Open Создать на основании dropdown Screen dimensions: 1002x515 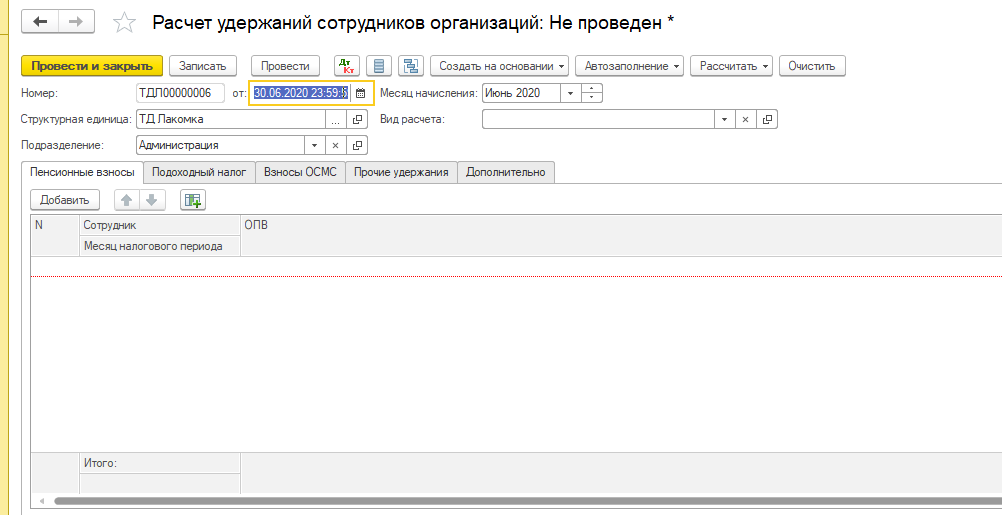pos(499,66)
